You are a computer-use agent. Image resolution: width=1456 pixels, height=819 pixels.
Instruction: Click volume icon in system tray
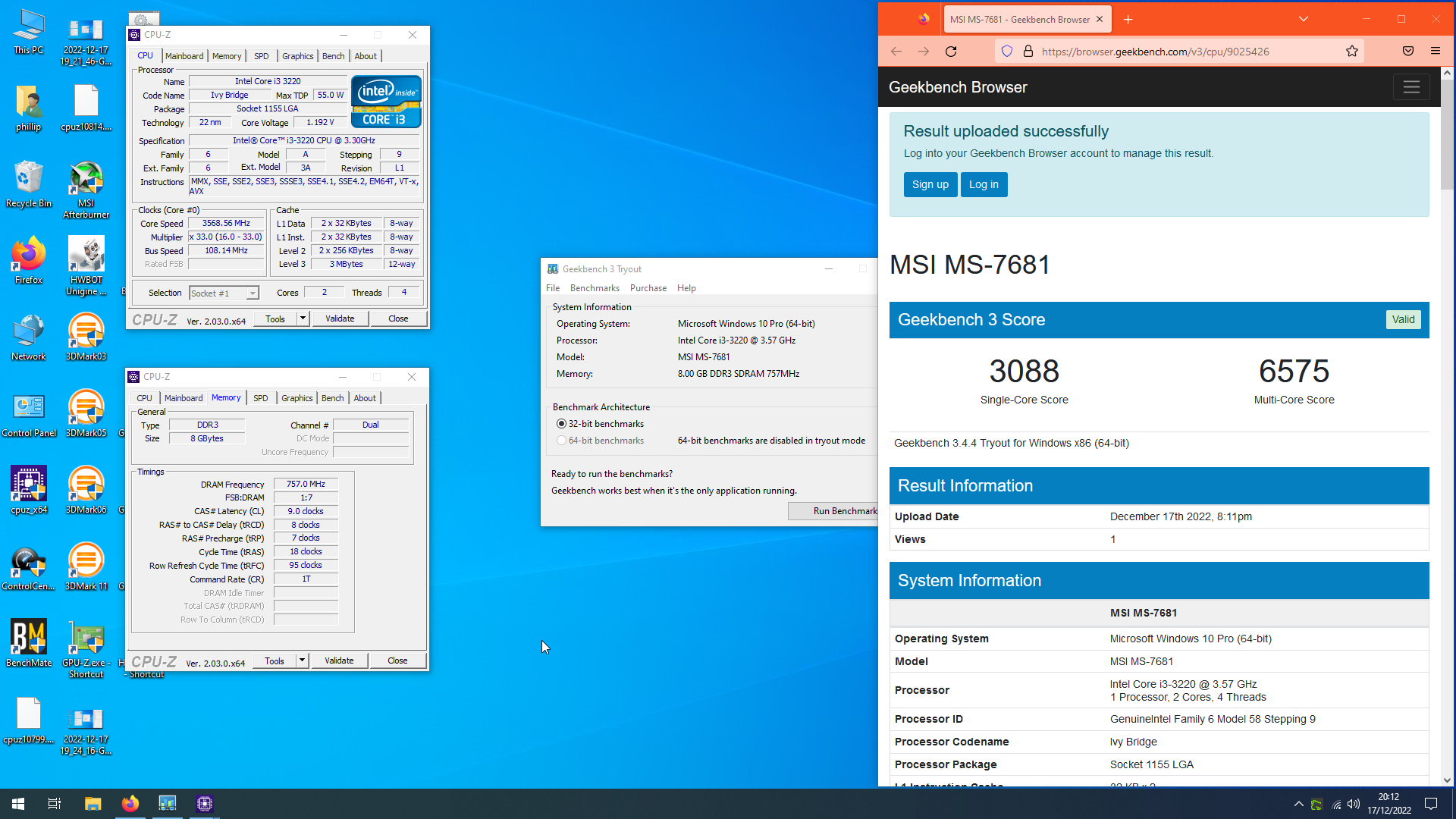click(1354, 804)
